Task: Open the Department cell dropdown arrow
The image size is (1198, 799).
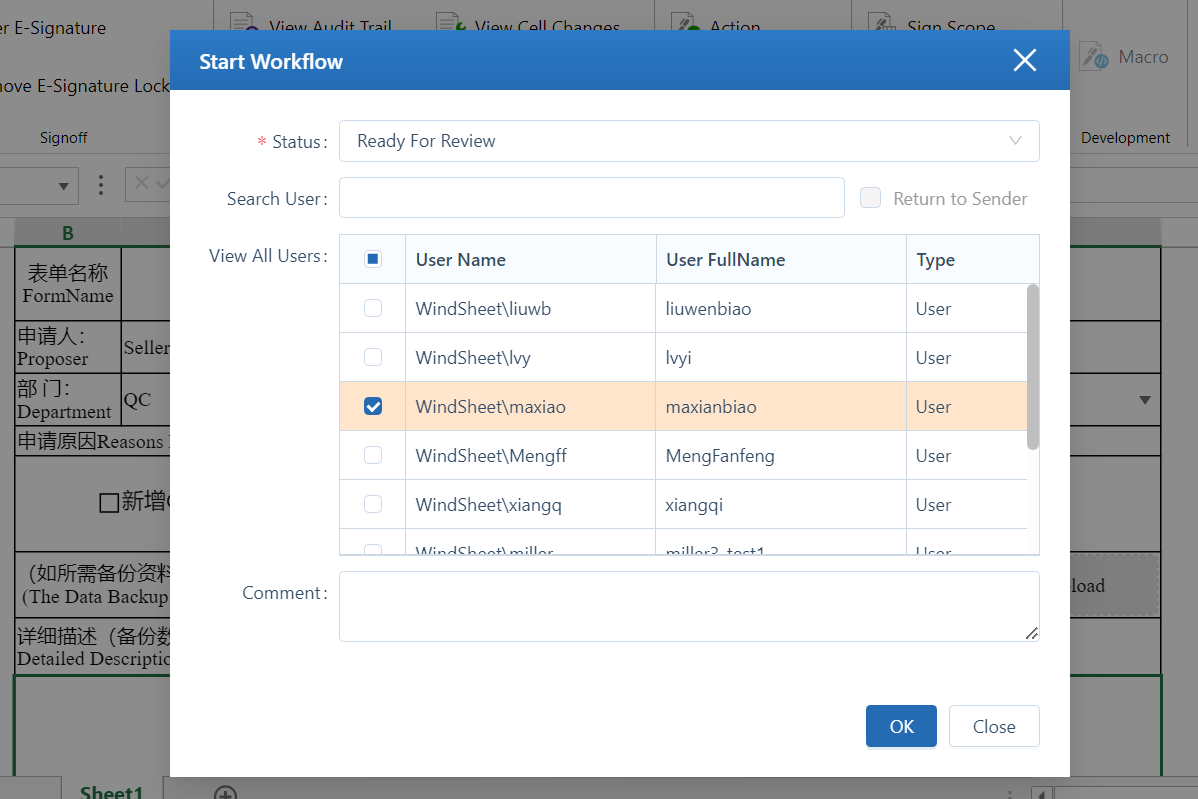Action: coord(1144,400)
